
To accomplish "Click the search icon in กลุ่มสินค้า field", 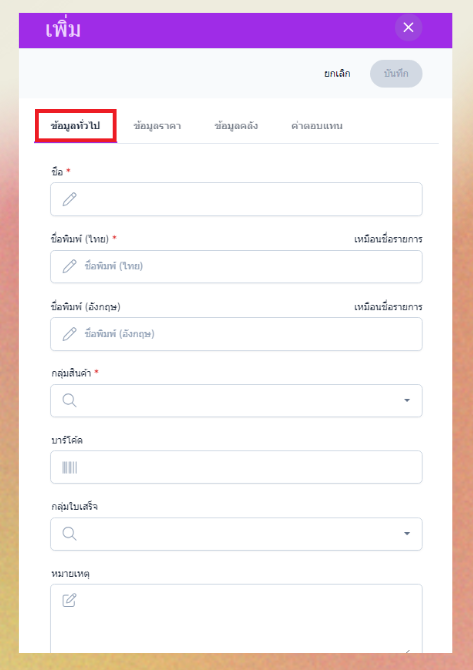I will point(69,400).
